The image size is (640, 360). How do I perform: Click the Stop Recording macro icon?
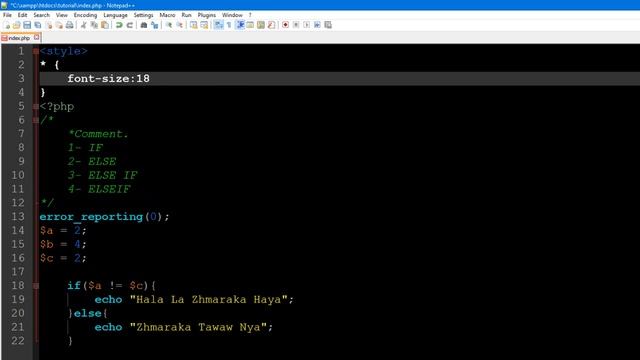(296, 25)
